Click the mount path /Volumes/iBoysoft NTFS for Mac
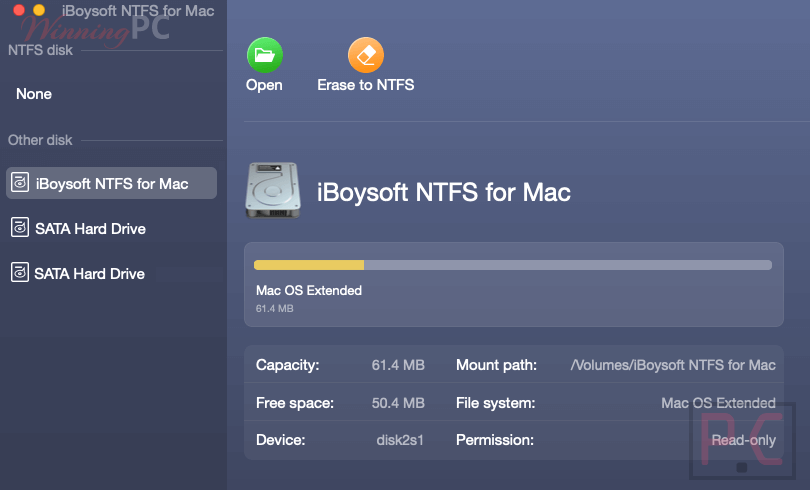This screenshot has height=490, width=810. click(673, 365)
